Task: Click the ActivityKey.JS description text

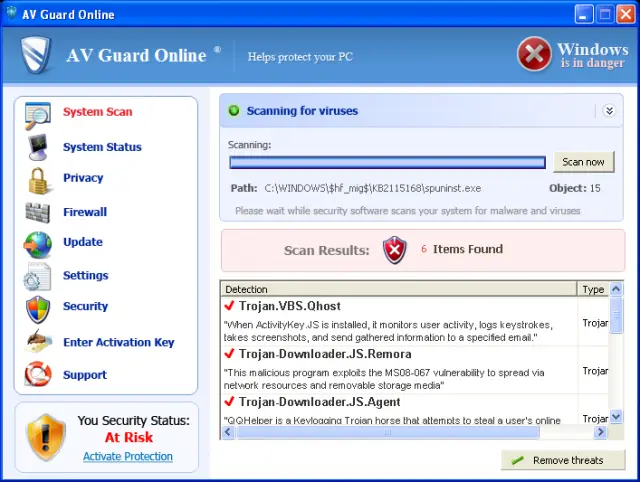Action: click(388, 331)
